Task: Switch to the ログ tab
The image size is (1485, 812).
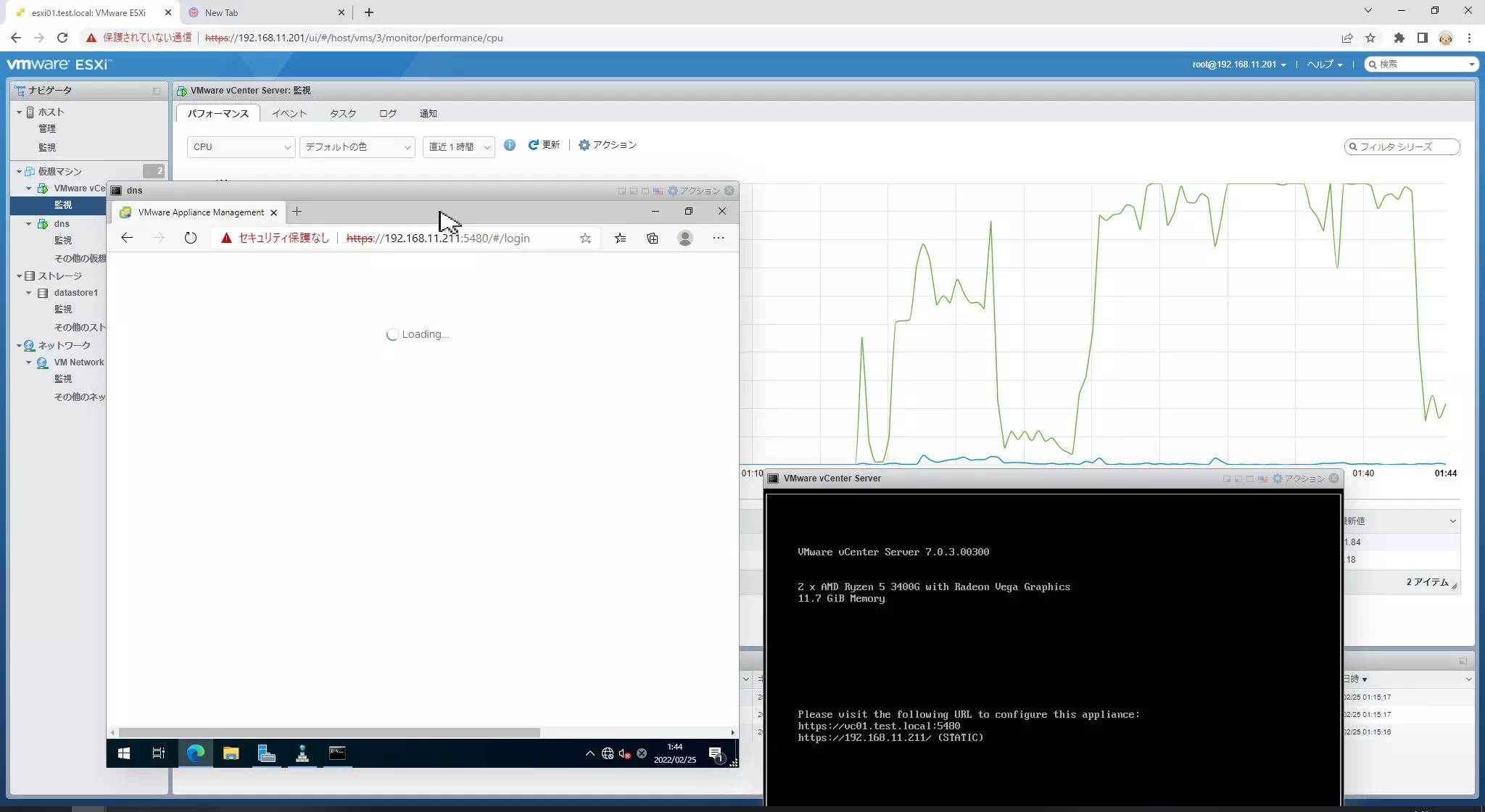Action: coord(388,113)
